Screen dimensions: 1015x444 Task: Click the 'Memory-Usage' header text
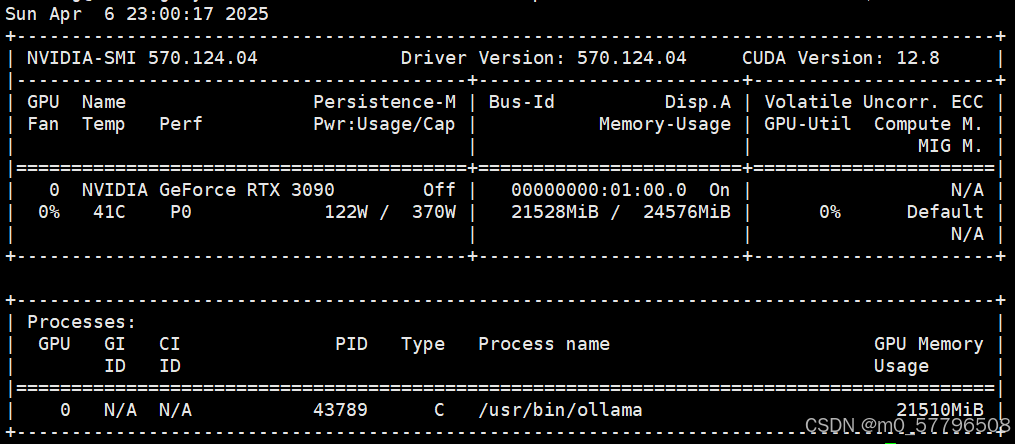[665, 124]
